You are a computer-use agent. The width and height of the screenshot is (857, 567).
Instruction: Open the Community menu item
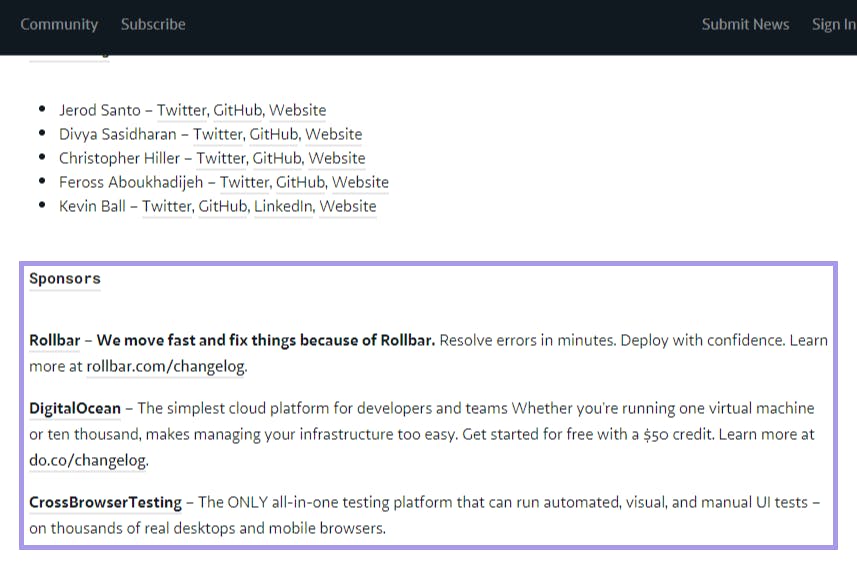pyautogui.click(x=59, y=24)
